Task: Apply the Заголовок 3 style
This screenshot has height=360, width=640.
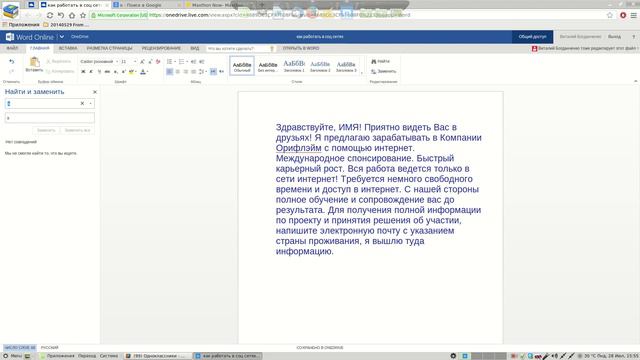Action: pos(346,66)
